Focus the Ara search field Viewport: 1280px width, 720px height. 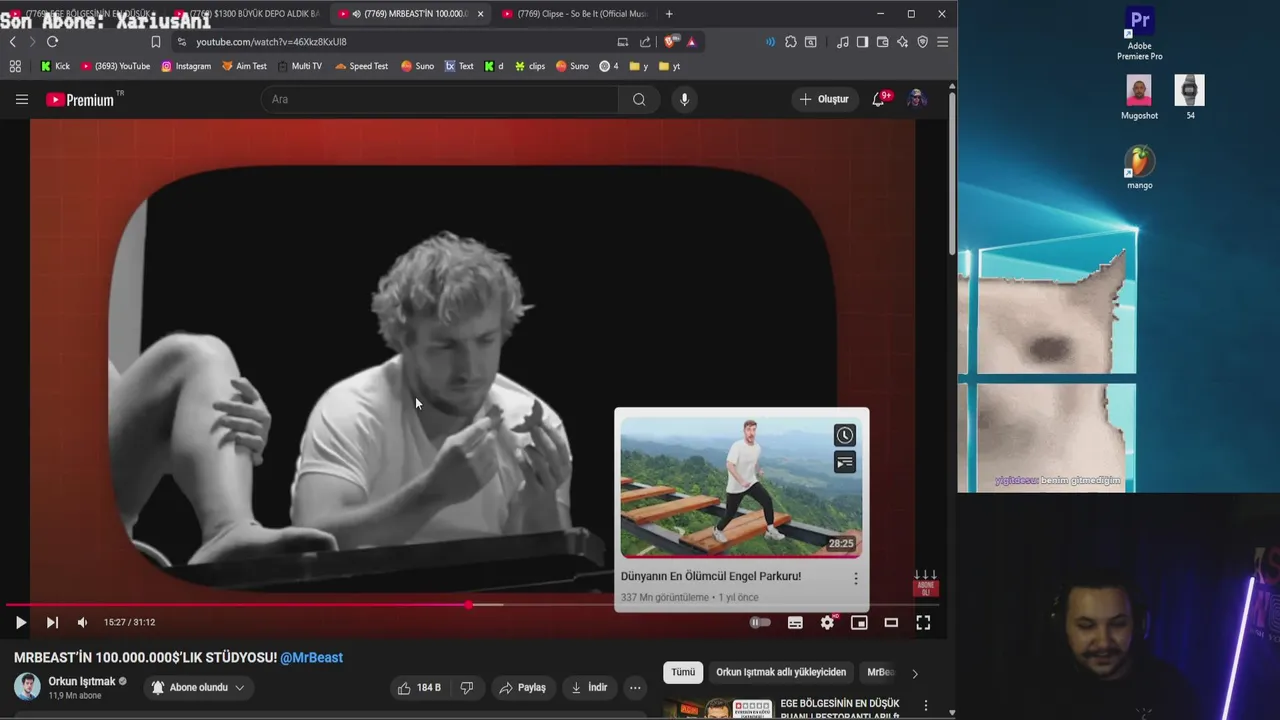point(440,99)
